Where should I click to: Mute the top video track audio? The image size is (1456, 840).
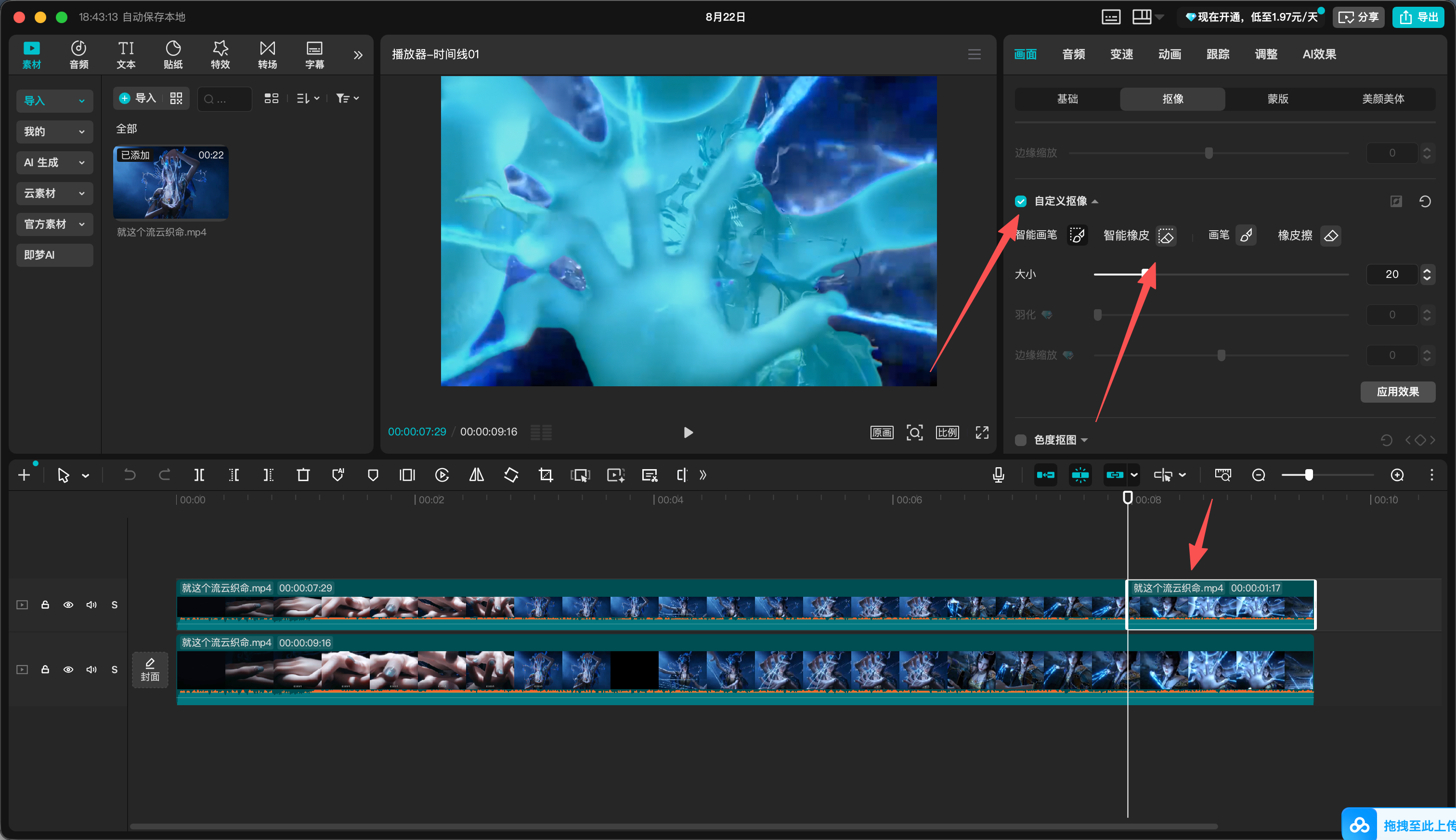click(x=91, y=604)
